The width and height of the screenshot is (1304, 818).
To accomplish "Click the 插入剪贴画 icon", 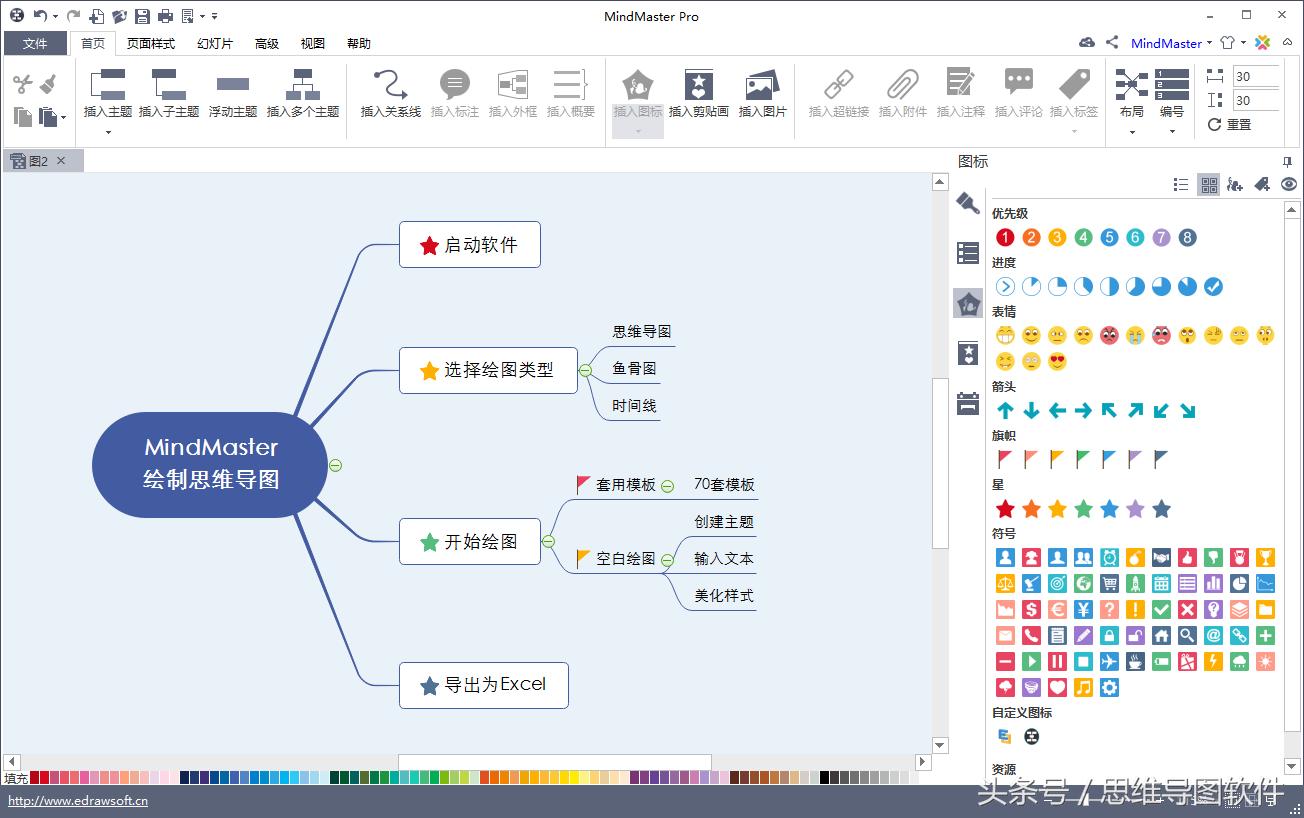I will (x=698, y=95).
